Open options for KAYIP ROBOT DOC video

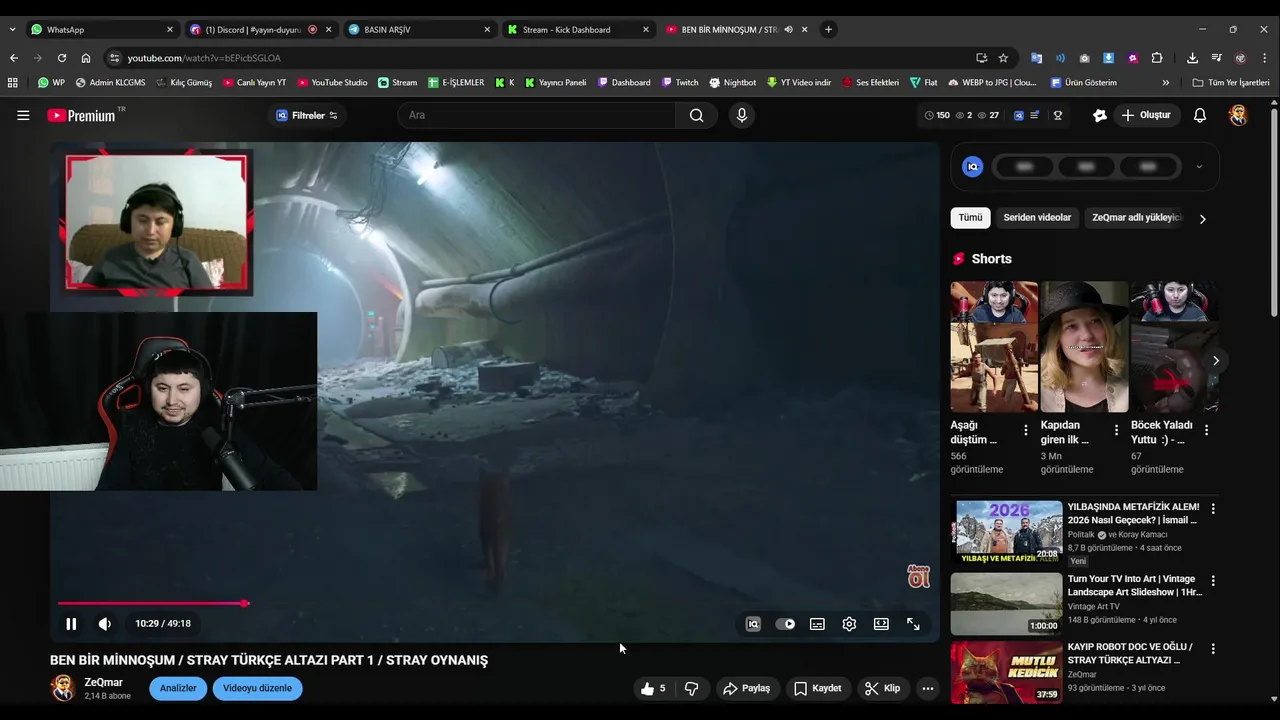point(1213,649)
